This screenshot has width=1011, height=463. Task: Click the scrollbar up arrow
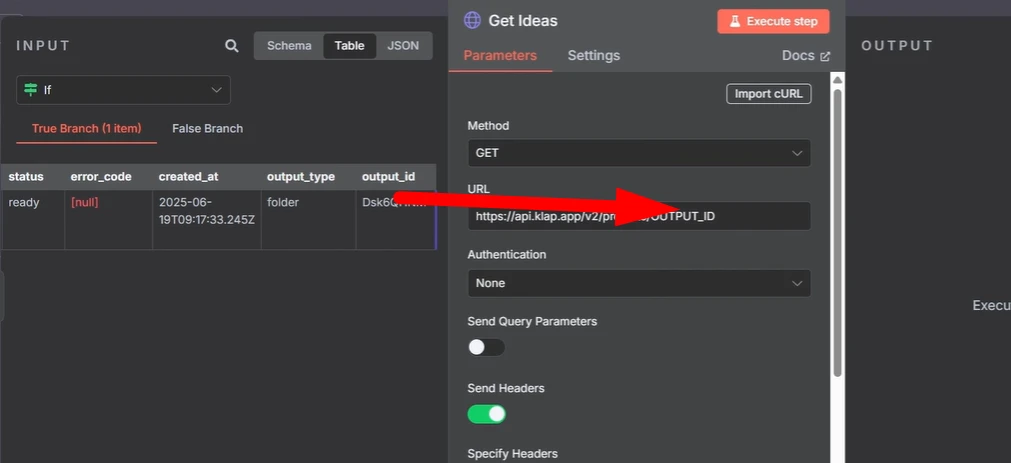tap(837, 80)
